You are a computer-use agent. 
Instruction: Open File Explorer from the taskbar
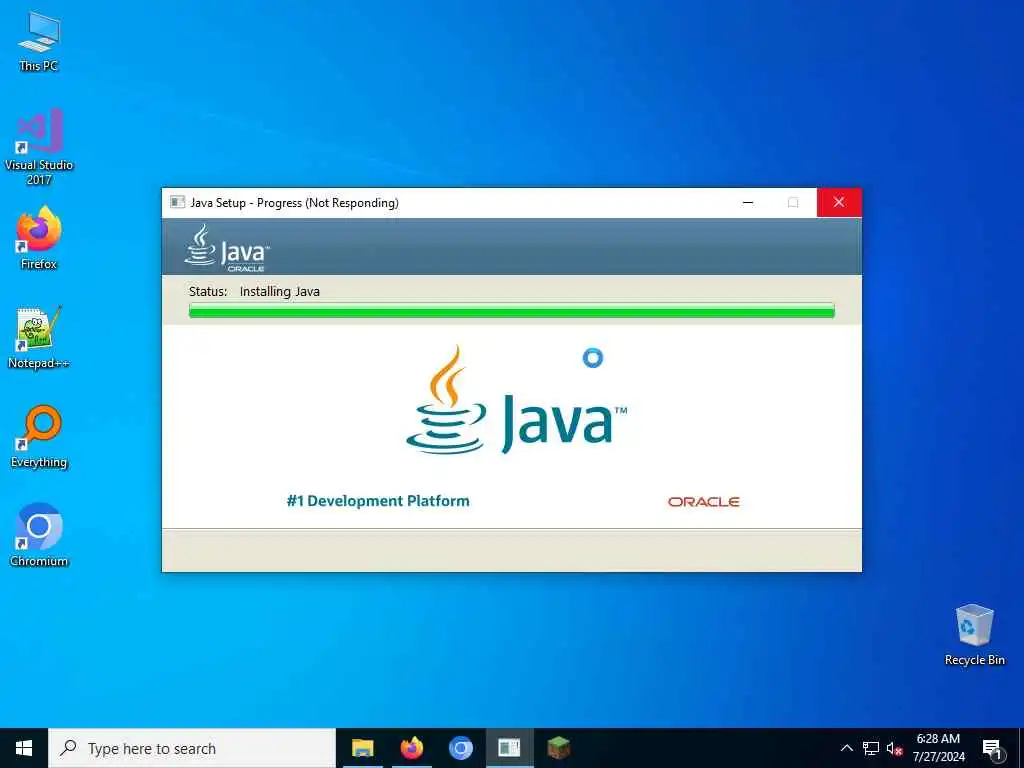tap(362, 748)
